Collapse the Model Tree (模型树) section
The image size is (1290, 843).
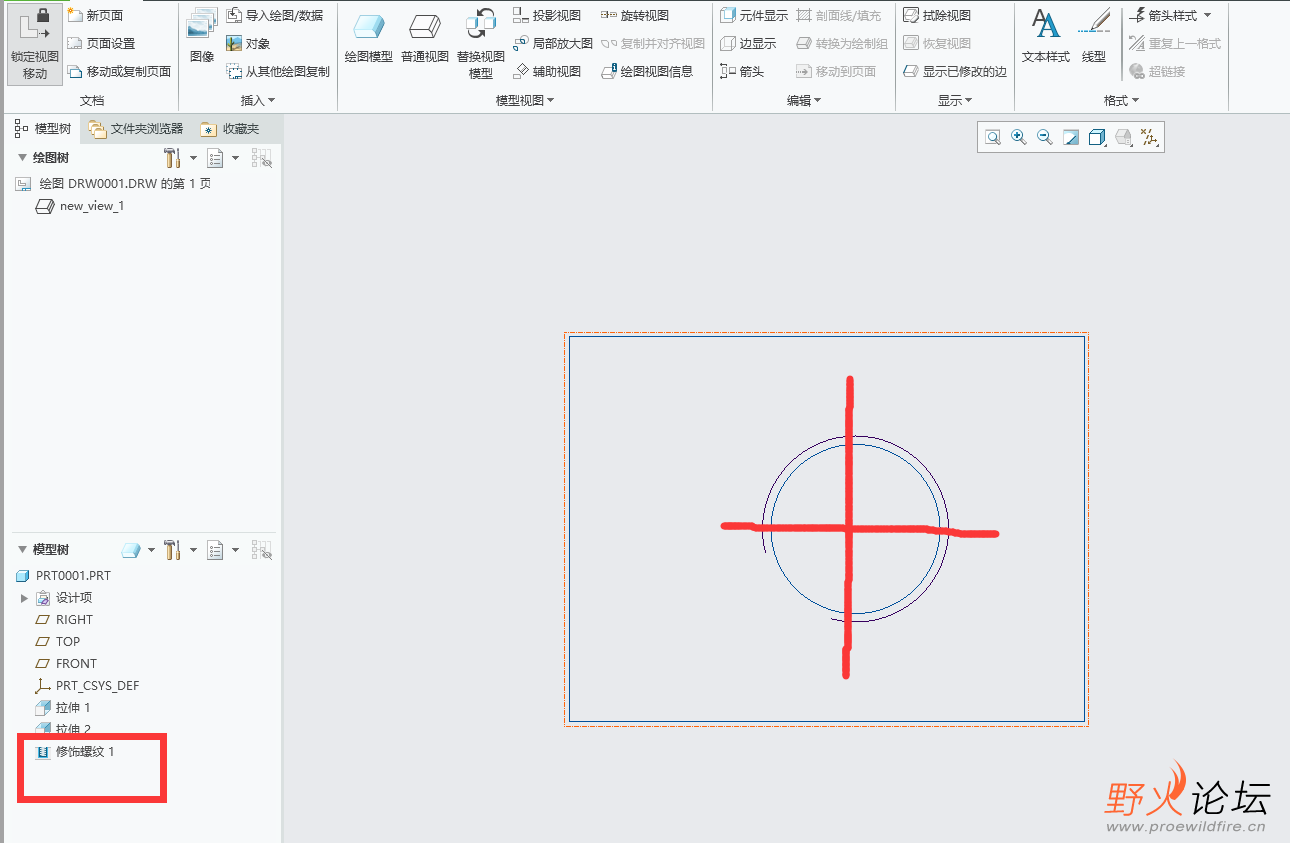(23, 550)
